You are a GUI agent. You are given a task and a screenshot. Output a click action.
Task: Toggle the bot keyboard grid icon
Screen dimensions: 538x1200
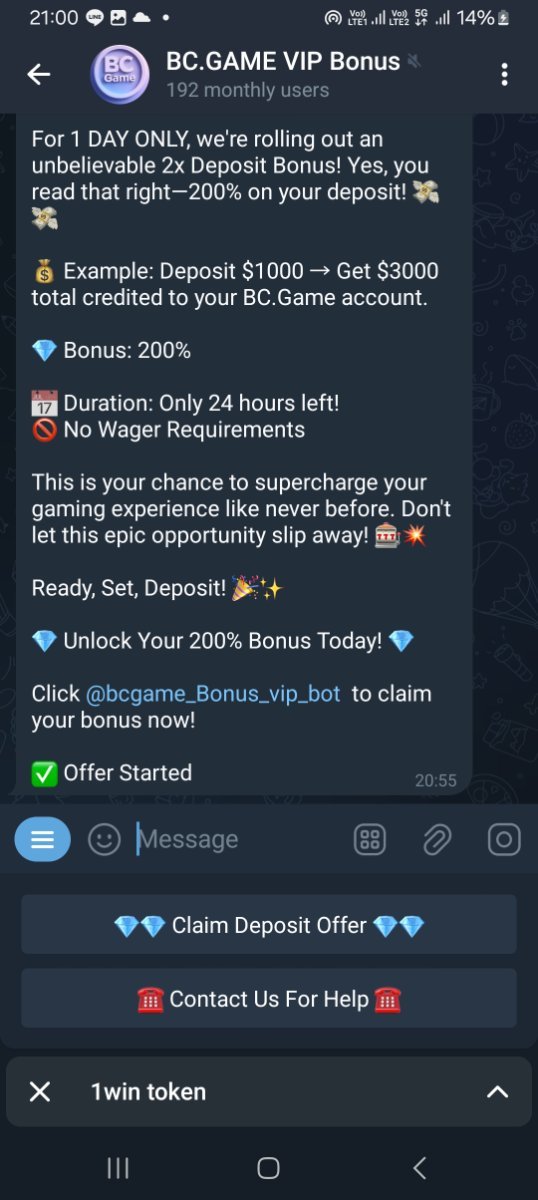click(x=370, y=839)
